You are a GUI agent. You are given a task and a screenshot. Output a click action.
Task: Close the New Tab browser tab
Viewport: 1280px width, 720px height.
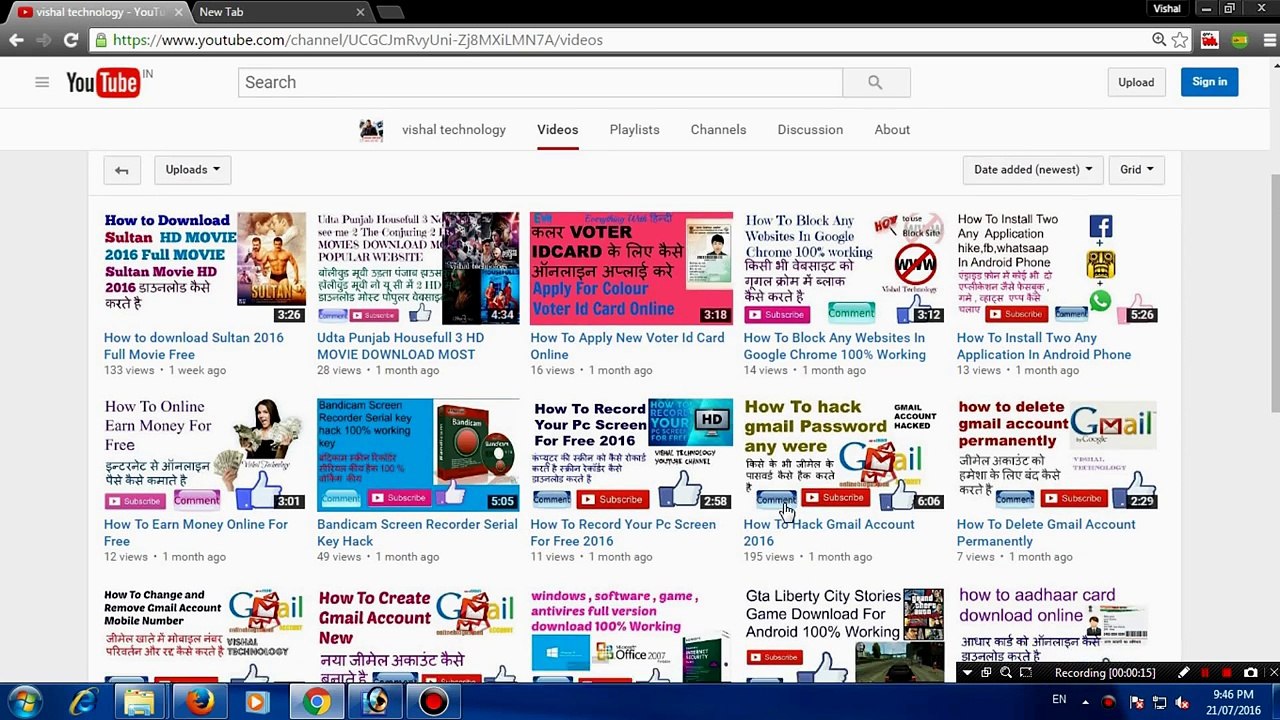pyautogui.click(x=360, y=12)
